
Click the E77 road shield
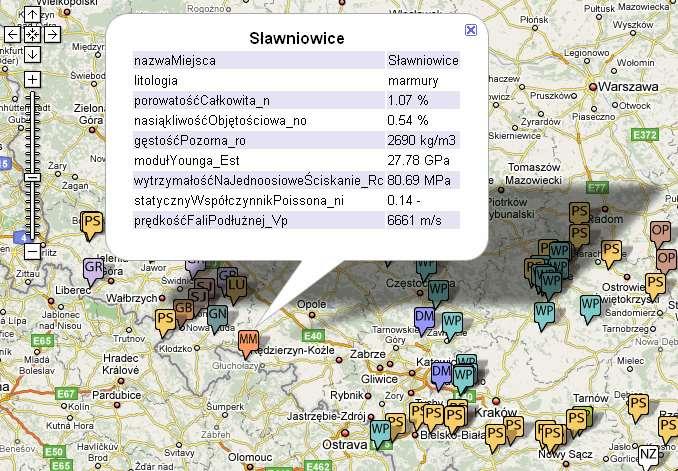click(x=597, y=188)
